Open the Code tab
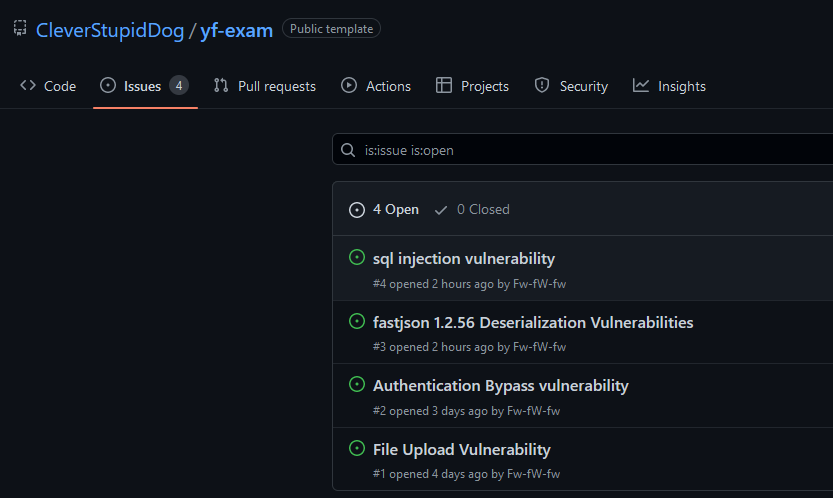Screen dimensions: 833x498 [48, 86]
